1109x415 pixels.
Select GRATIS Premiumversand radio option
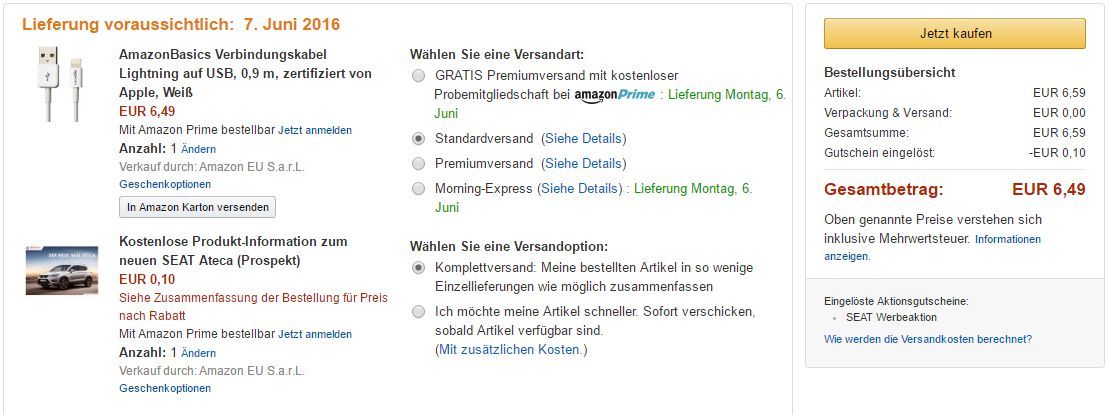(418, 75)
